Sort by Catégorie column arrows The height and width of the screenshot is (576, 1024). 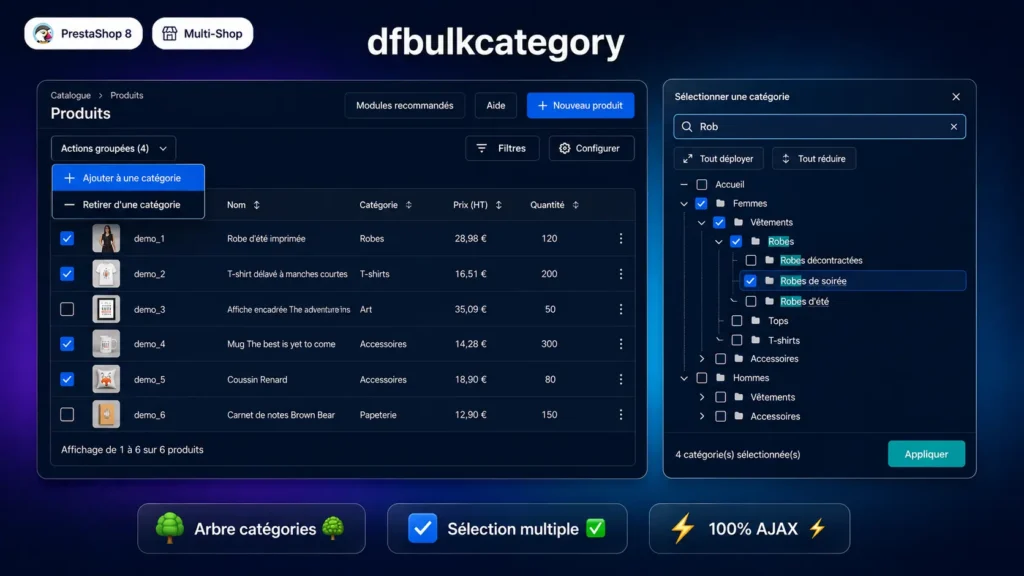pos(409,205)
